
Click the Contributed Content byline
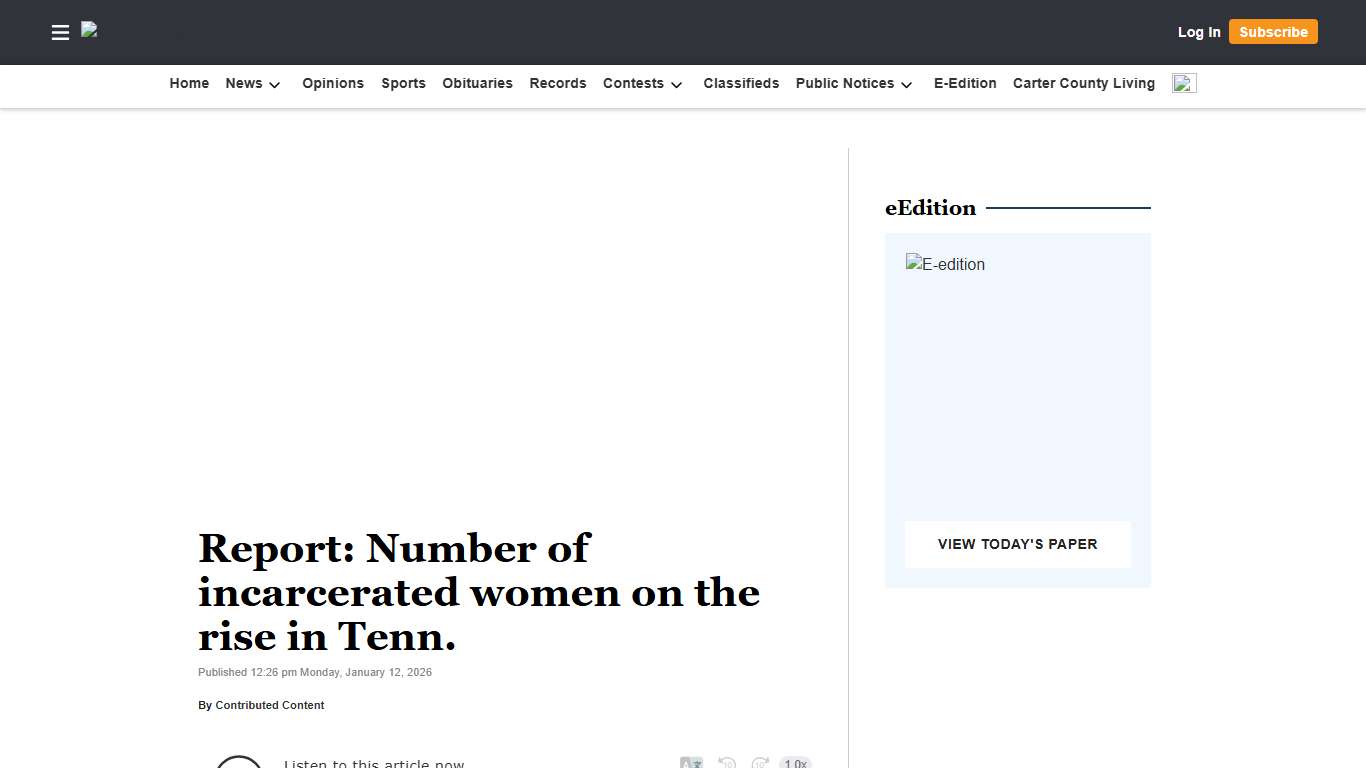[269, 705]
